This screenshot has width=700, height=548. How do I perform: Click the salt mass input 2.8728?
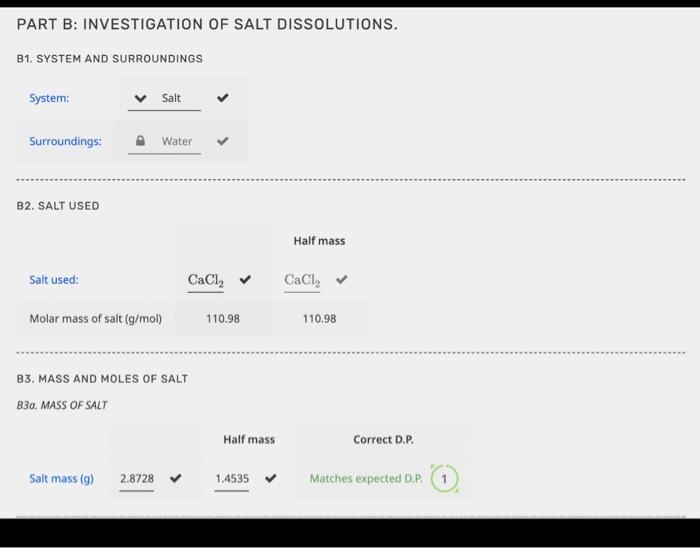[x=137, y=479]
